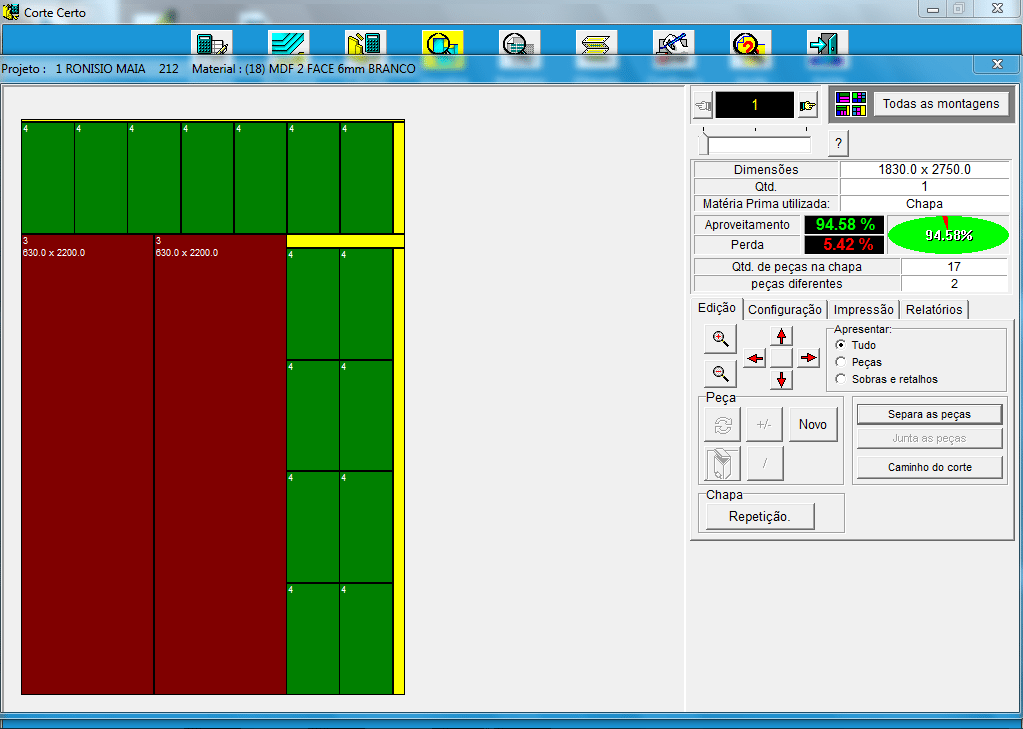The height and width of the screenshot is (729, 1023).
Task: Switch to the Configuração tab
Action: click(x=785, y=310)
